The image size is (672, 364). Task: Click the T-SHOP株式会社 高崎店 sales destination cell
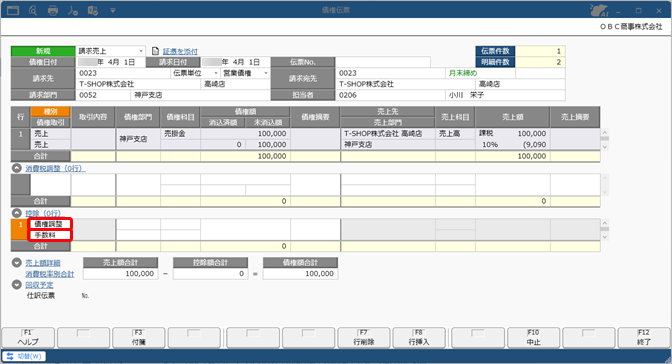(388, 134)
